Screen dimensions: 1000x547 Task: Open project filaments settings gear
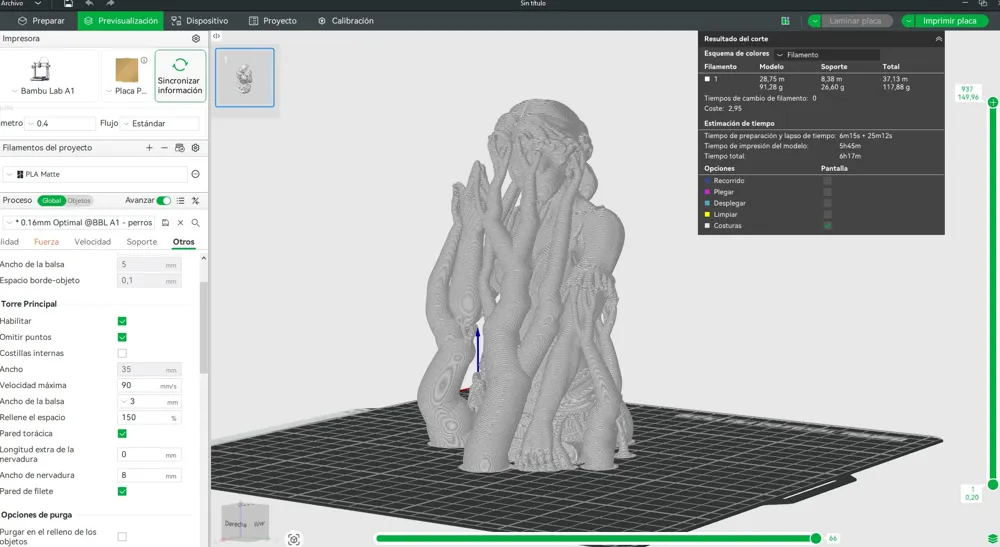coord(196,148)
